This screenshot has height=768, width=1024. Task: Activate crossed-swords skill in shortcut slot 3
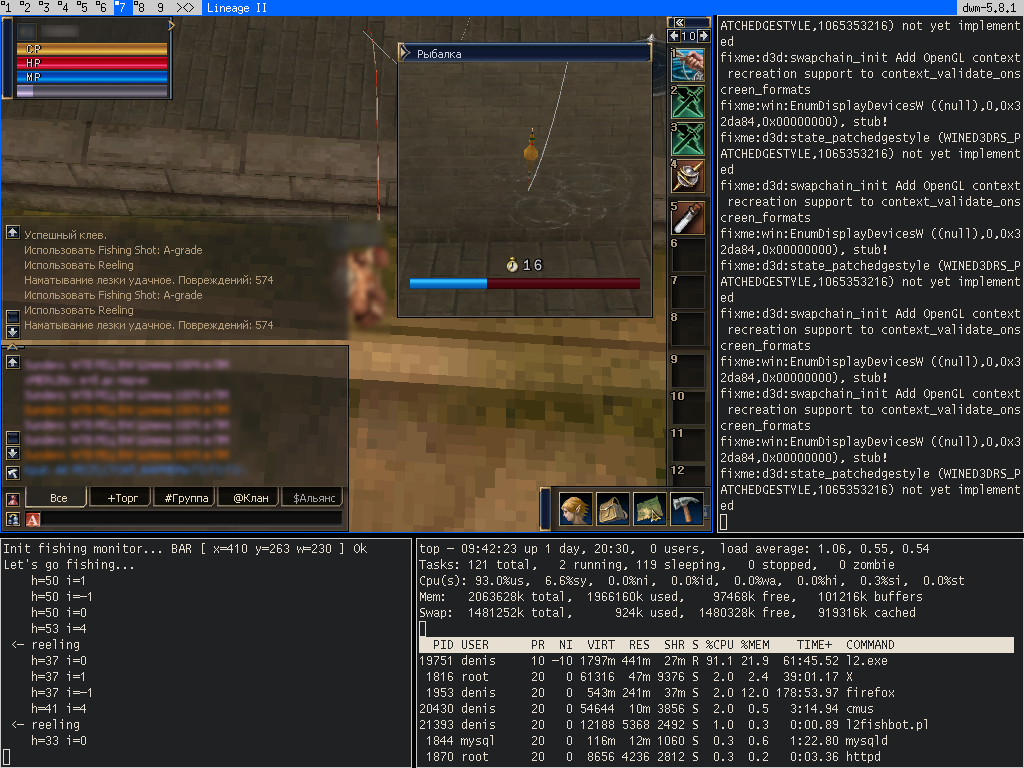pos(688,139)
